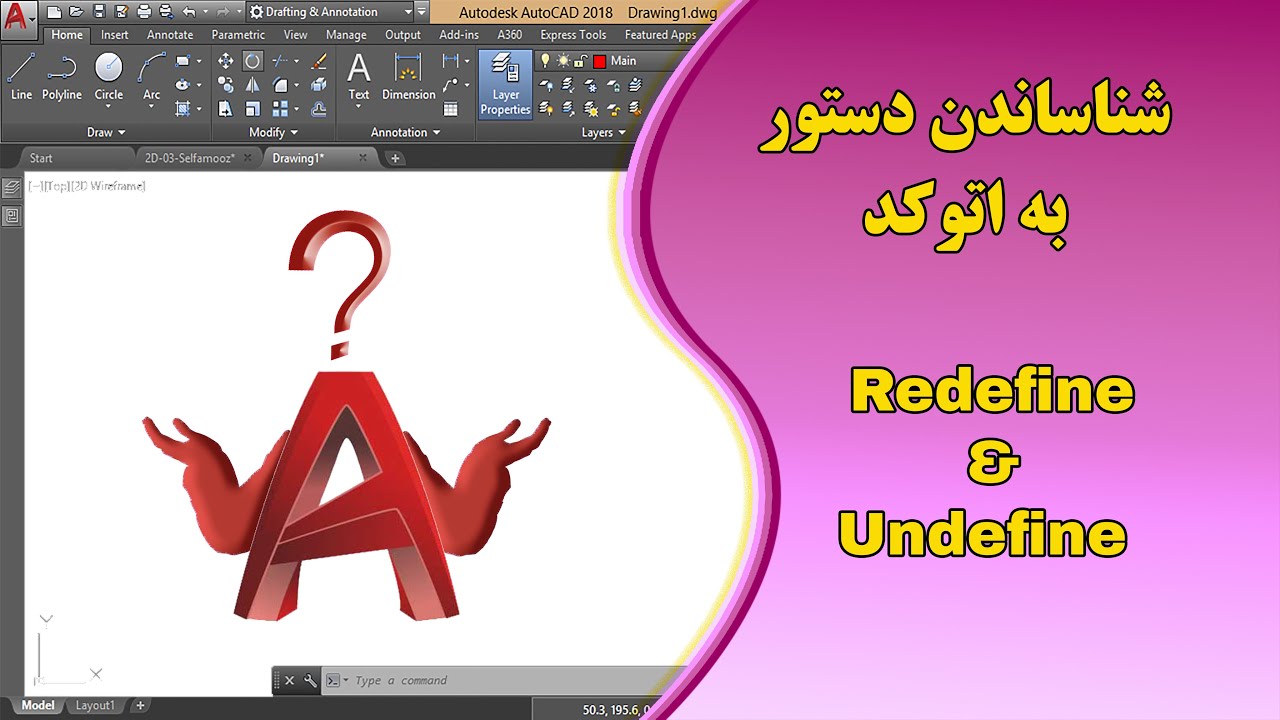The height and width of the screenshot is (720, 1280).
Task: Click the Move tool icon
Action: pos(226,61)
